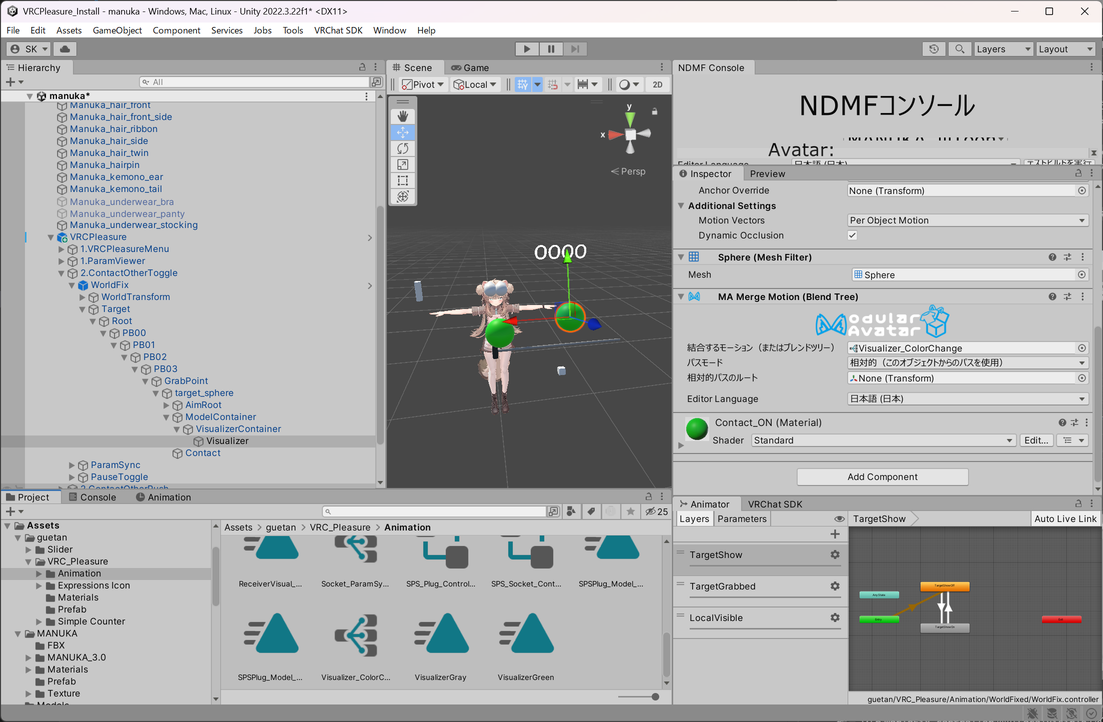Image resolution: width=1103 pixels, height=722 pixels.
Task: Select the Hand view tool
Action: (x=402, y=116)
